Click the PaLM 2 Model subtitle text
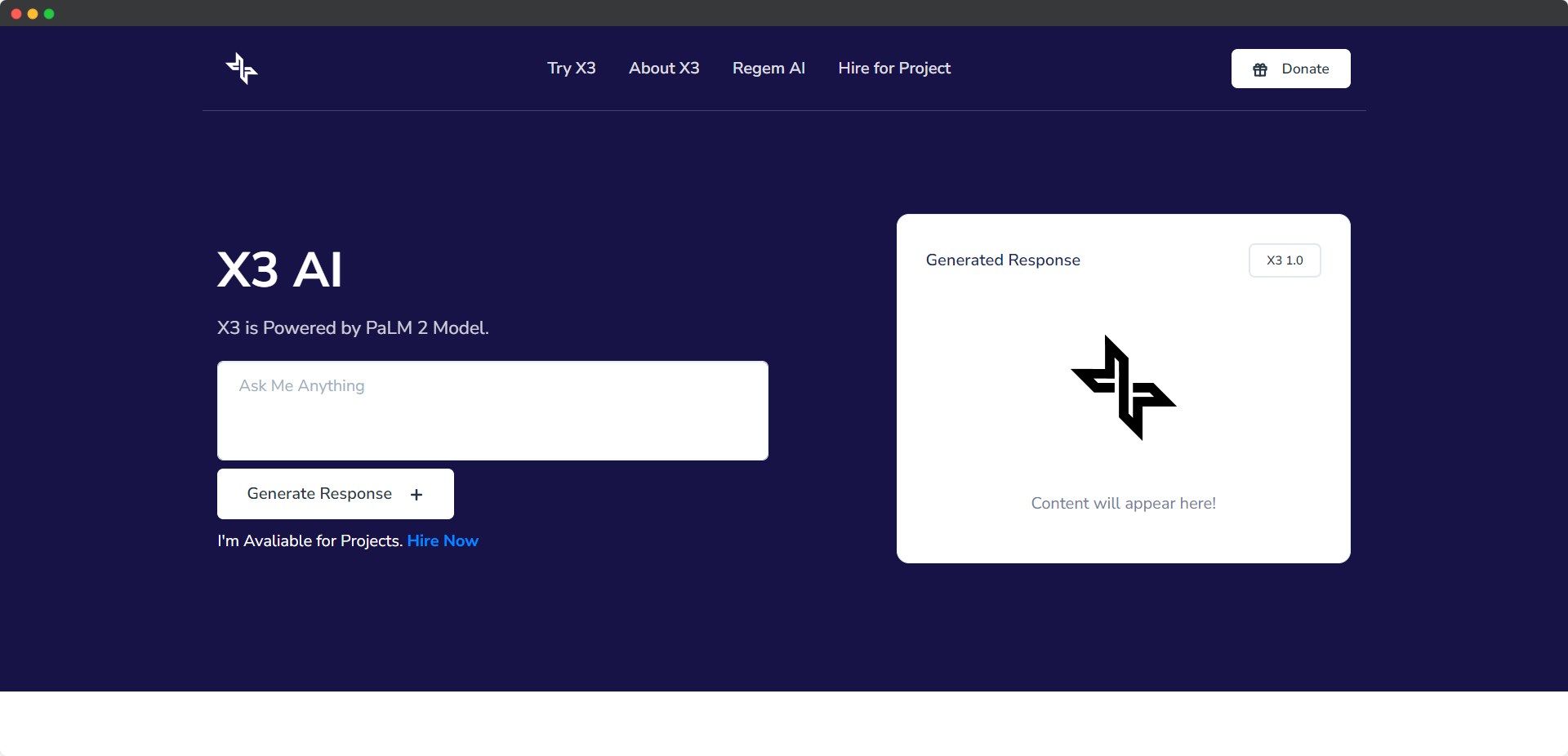The height and width of the screenshot is (756, 1568). pyautogui.click(x=353, y=328)
